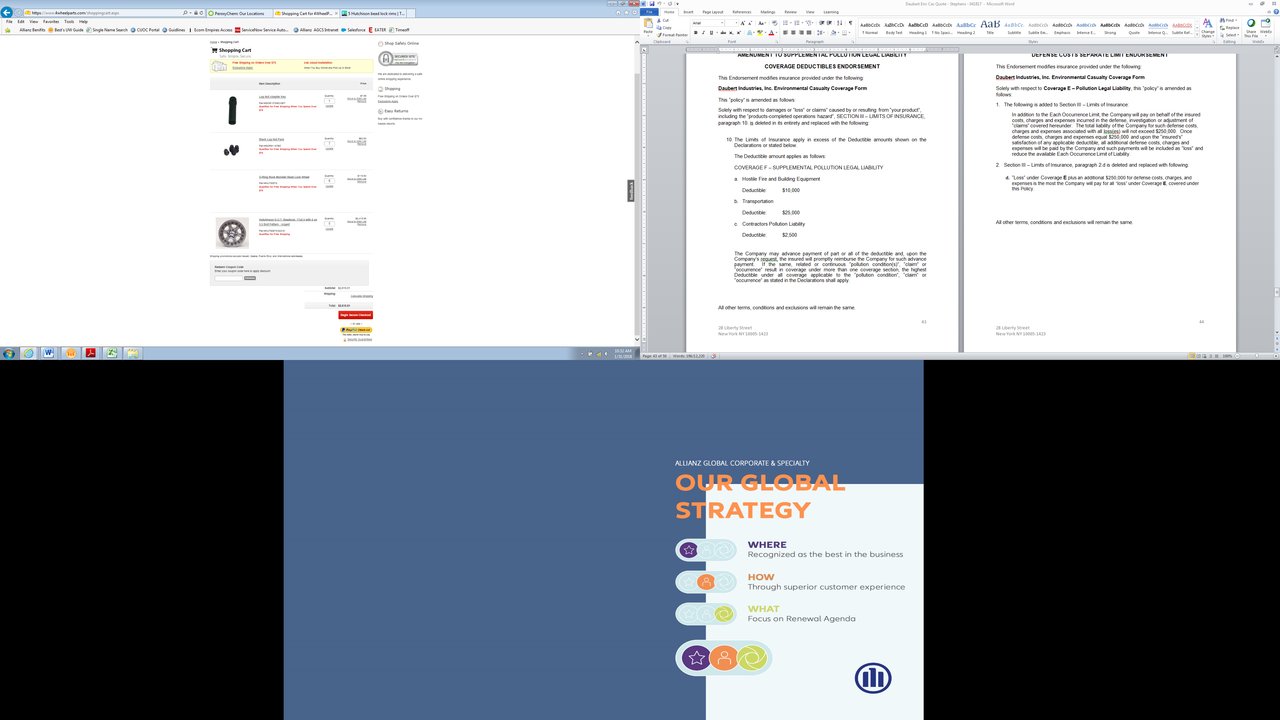Click bullets list icon in Word
Screen dimensions: 1280x720
[785, 23]
